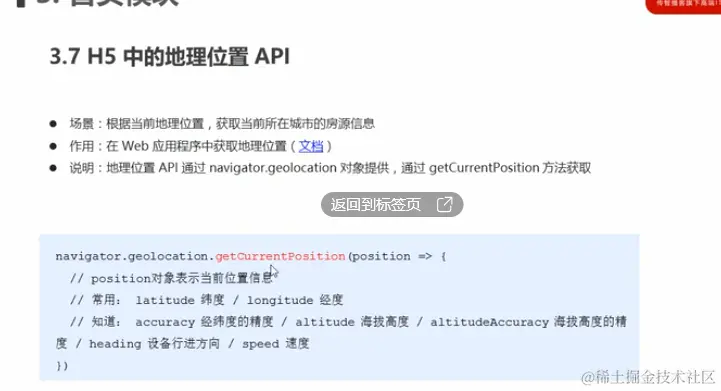Click the 返回到标签页 button

[392, 204]
